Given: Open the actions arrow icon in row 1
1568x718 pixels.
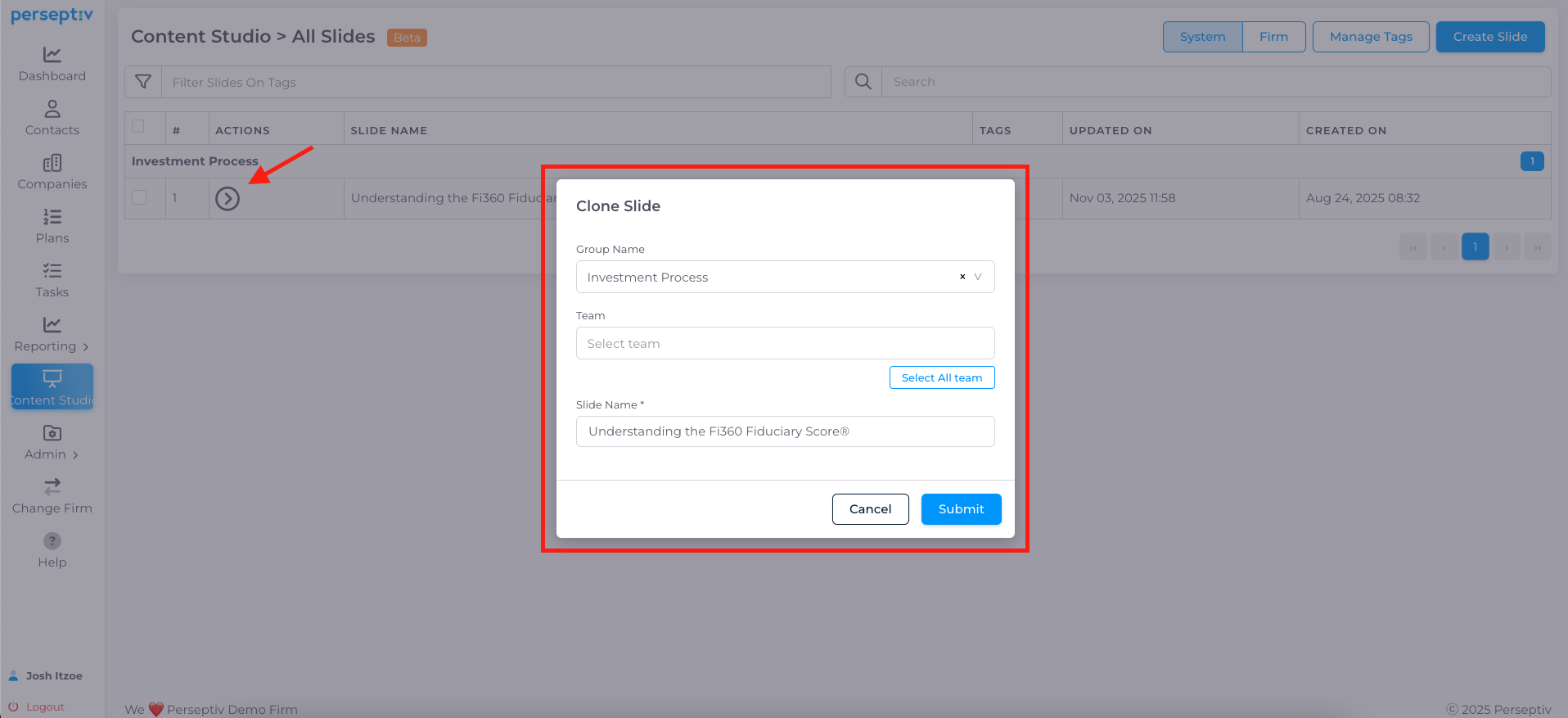Looking at the screenshot, I should pos(228,198).
